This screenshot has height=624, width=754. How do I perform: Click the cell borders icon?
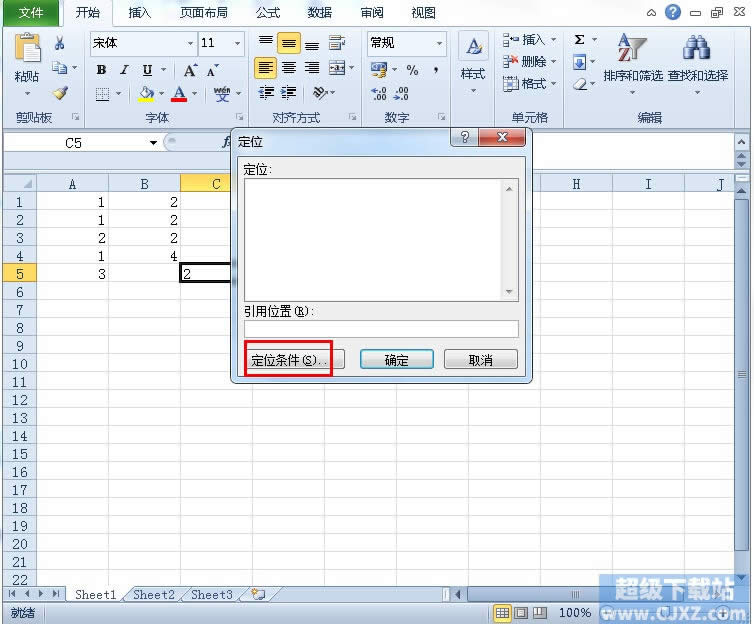click(102, 94)
